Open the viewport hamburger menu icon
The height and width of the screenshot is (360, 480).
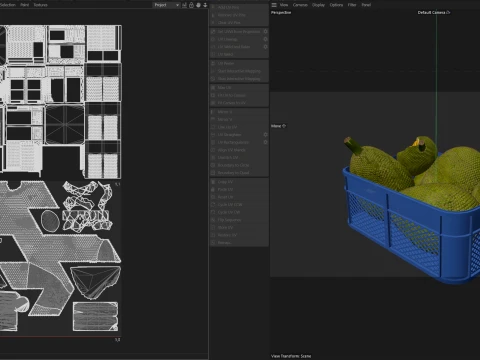click(274, 5)
